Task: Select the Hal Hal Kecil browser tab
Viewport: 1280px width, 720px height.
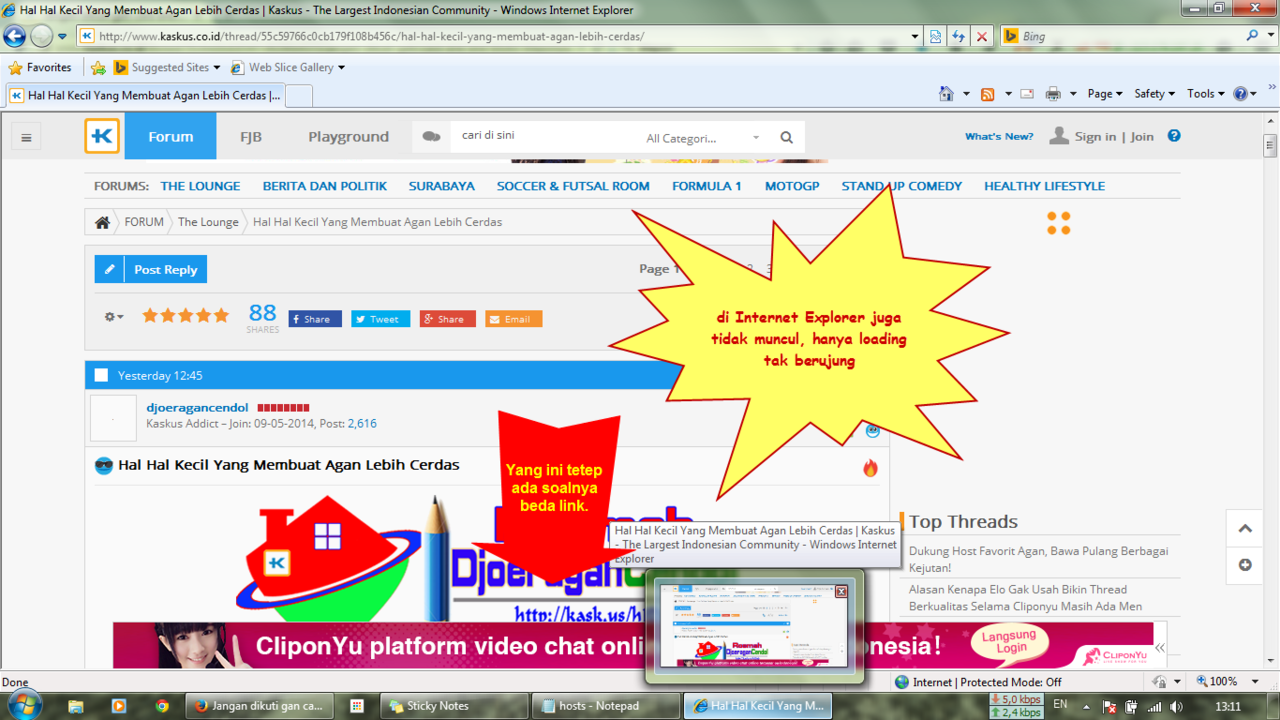Action: tap(145, 95)
